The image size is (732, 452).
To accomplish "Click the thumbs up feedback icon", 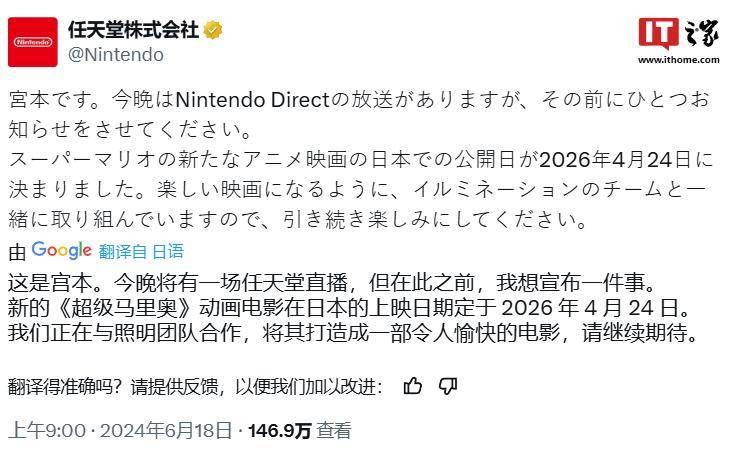I will (x=413, y=386).
